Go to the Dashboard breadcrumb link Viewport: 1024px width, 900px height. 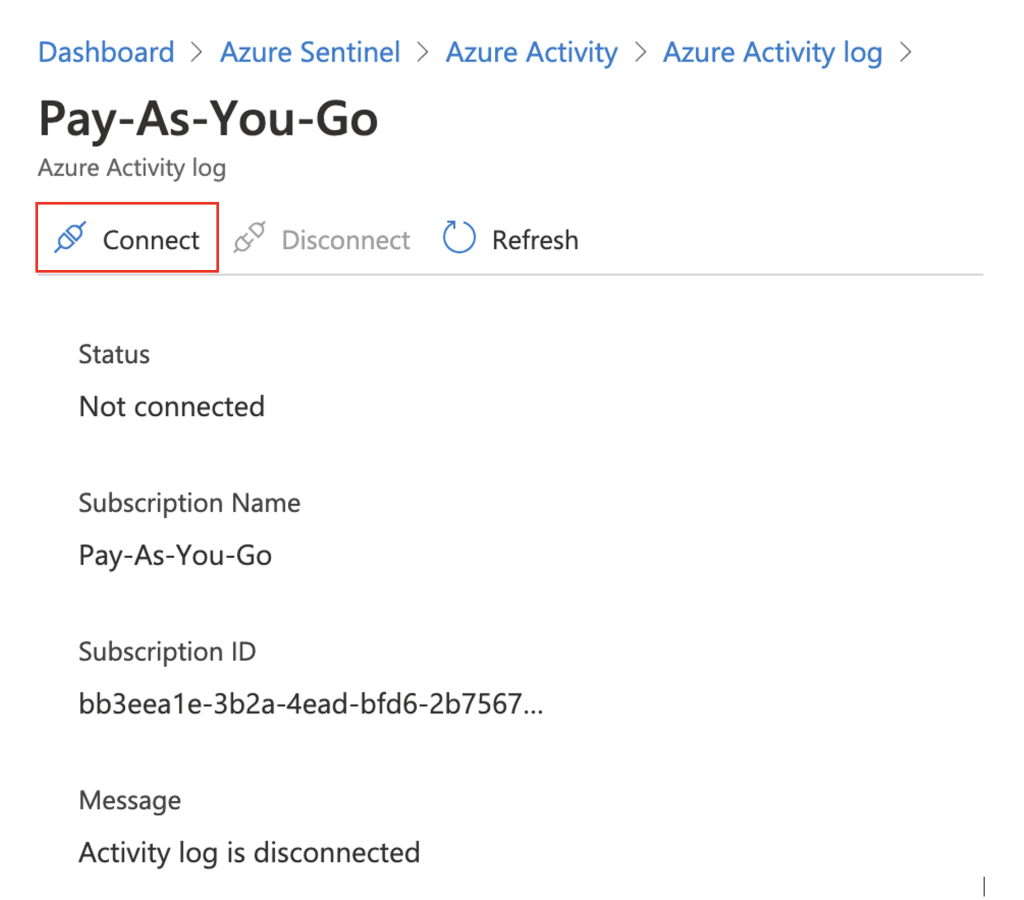coord(106,52)
